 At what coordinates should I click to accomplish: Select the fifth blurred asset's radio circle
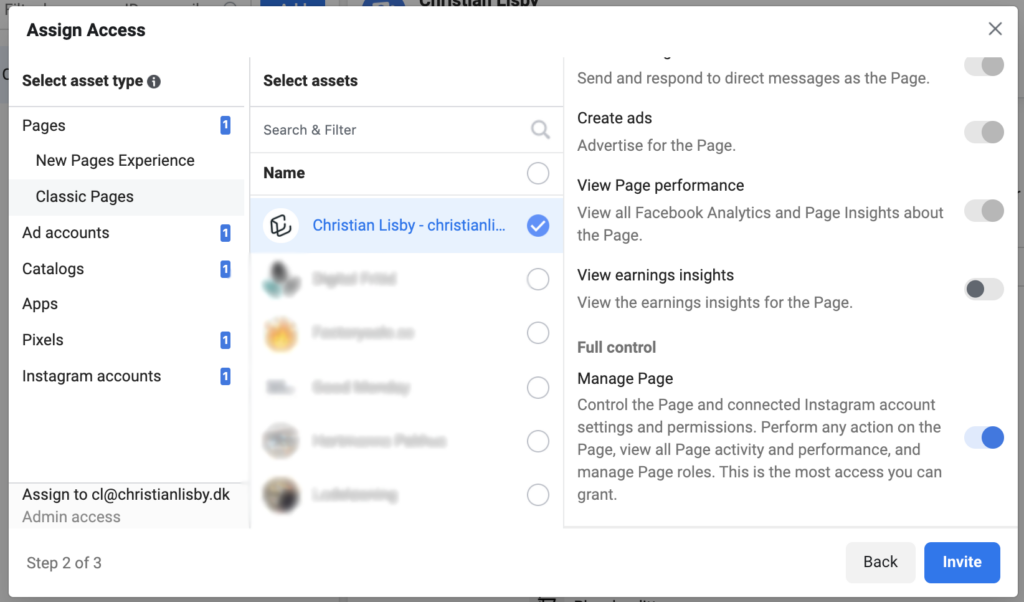point(537,441)
